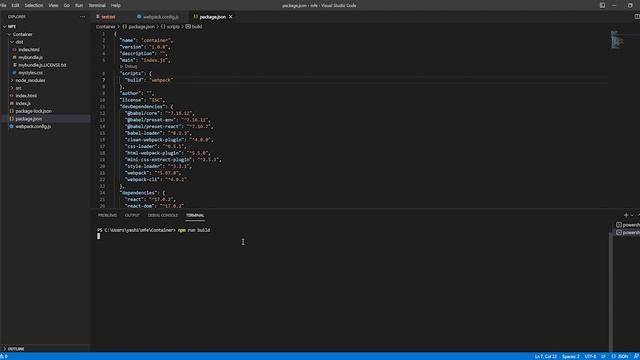Switch to the OUTPUT panel tab
Viewport: 640px width, 360px height.
tap(132, 216)
